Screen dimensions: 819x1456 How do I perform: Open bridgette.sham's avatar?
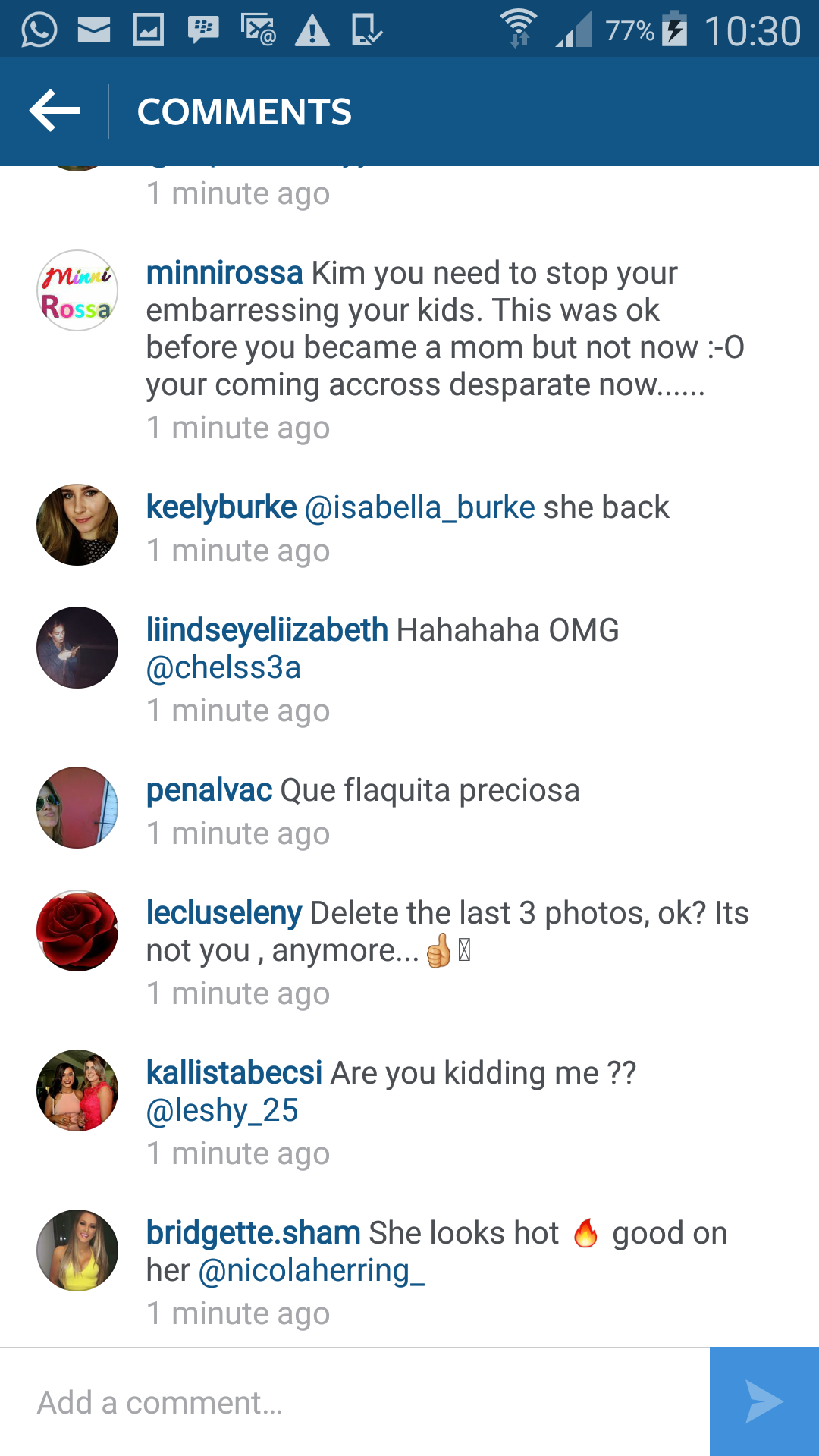(77, 1250)
